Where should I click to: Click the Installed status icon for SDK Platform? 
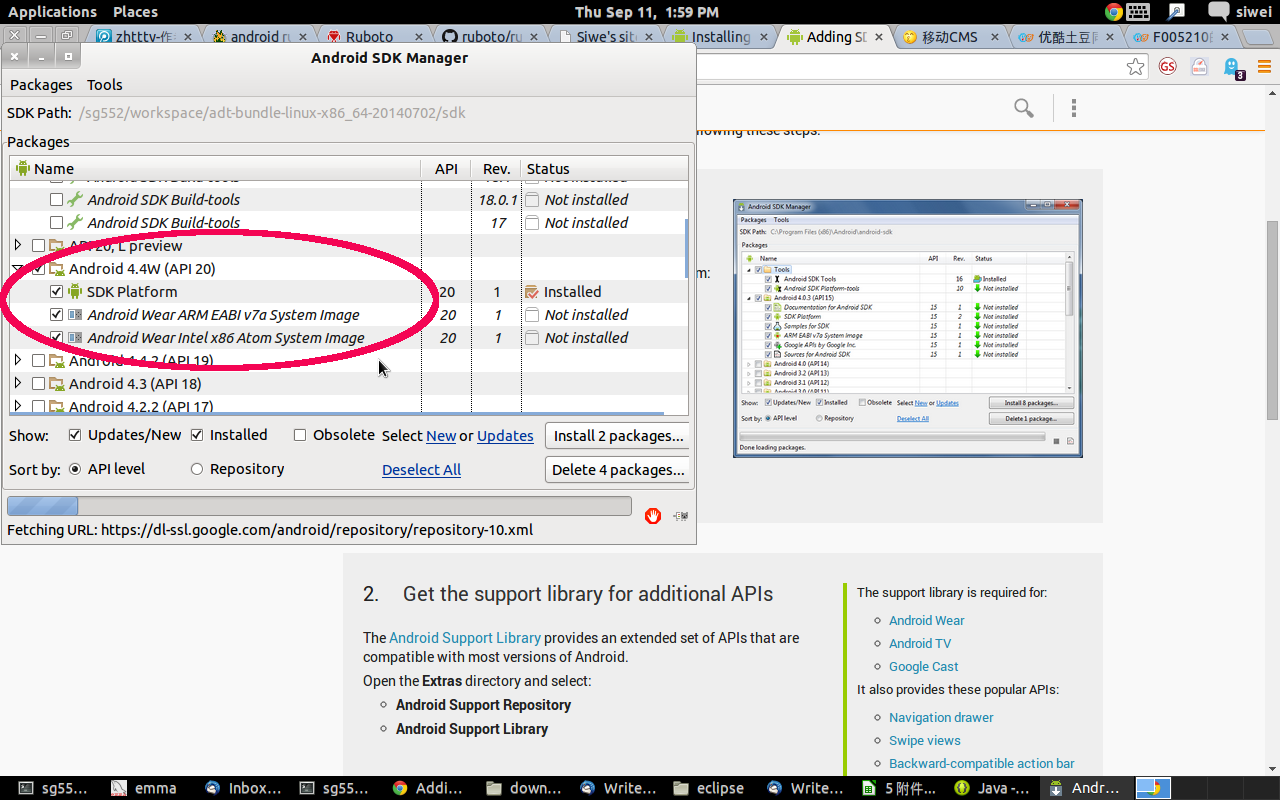tap(532, 292)
